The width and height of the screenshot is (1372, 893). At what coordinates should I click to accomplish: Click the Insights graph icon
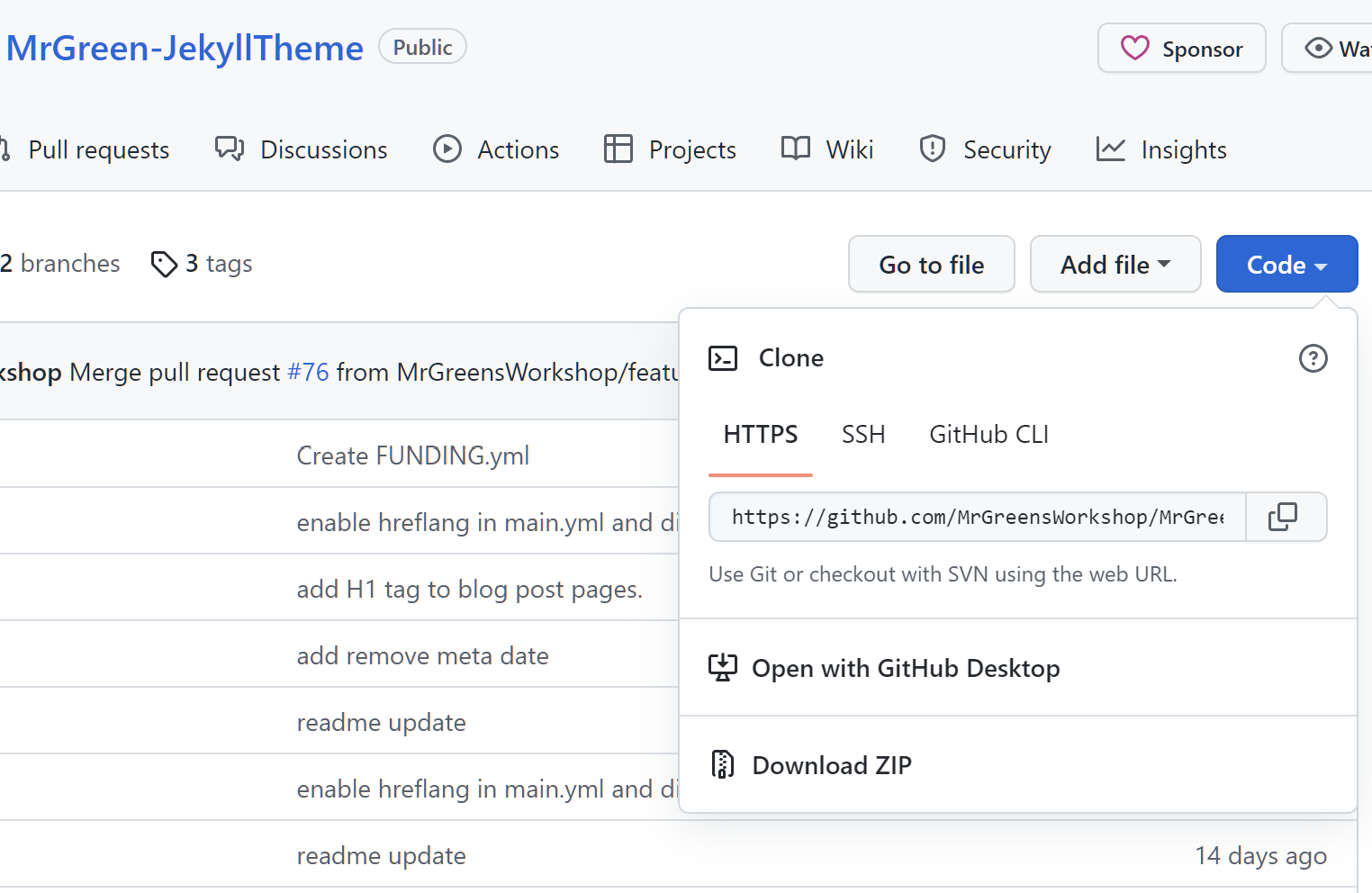tap(1111, 149)
